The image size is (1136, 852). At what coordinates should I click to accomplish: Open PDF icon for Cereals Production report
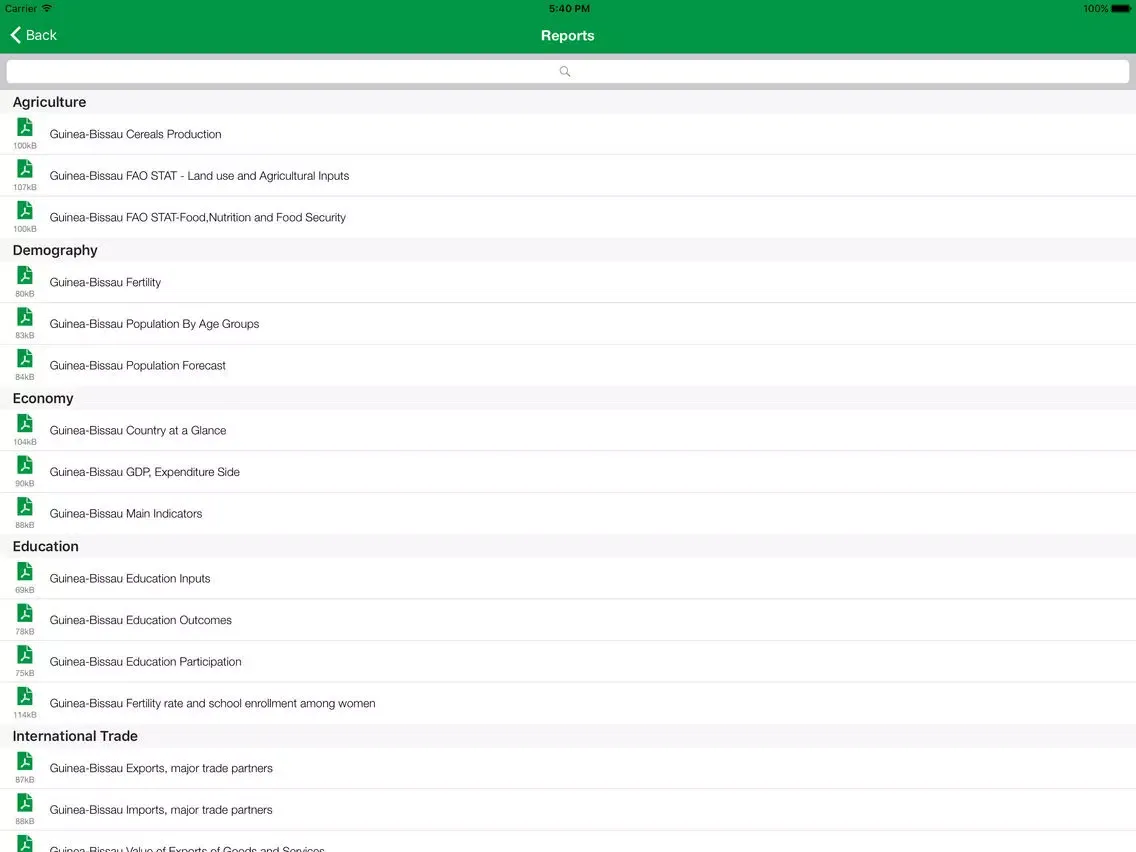(25, 128)
